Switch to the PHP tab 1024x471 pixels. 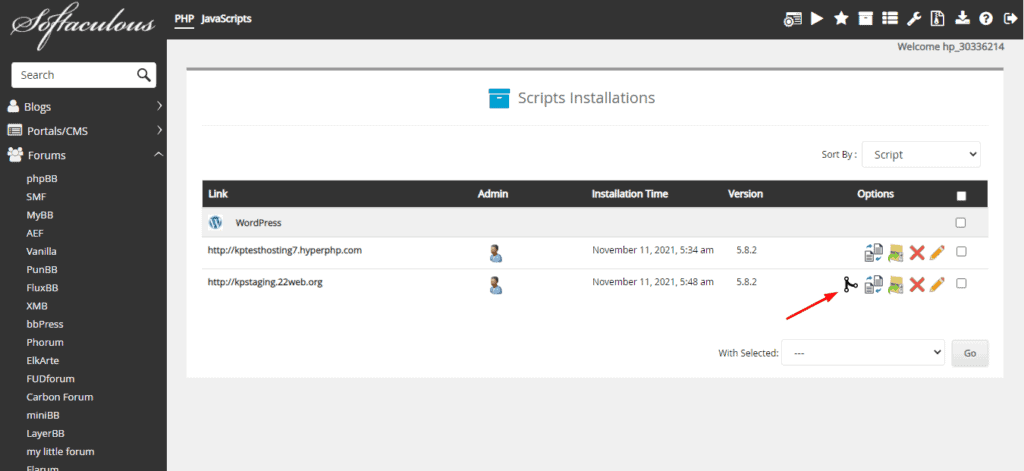(x=184, y=18)
